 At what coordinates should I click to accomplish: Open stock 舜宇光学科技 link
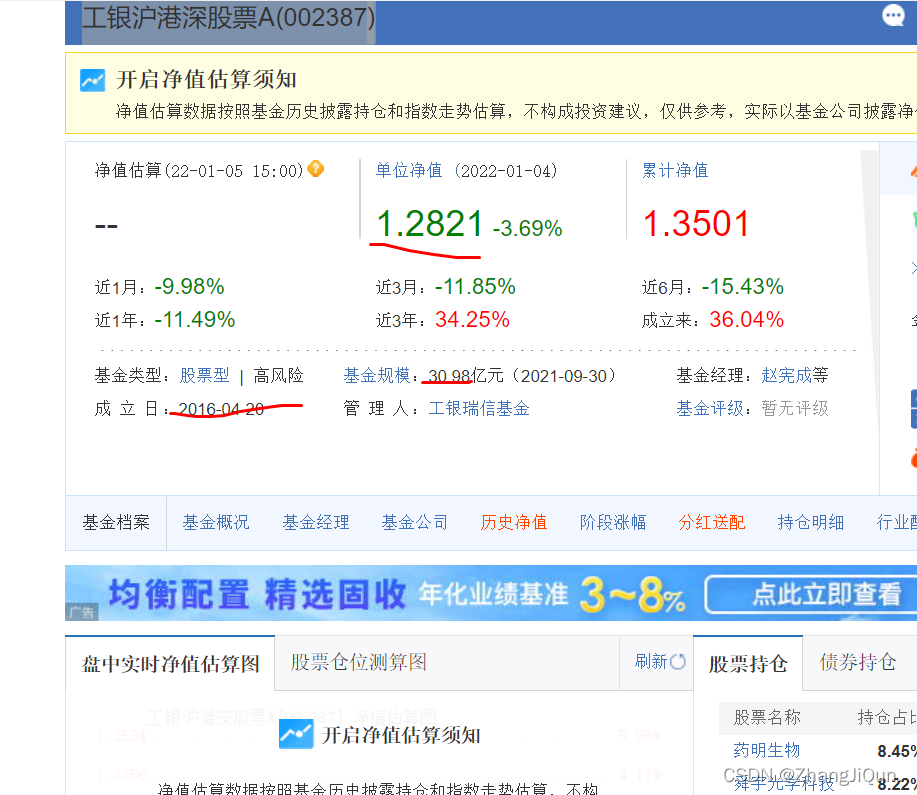coord(784,783)
